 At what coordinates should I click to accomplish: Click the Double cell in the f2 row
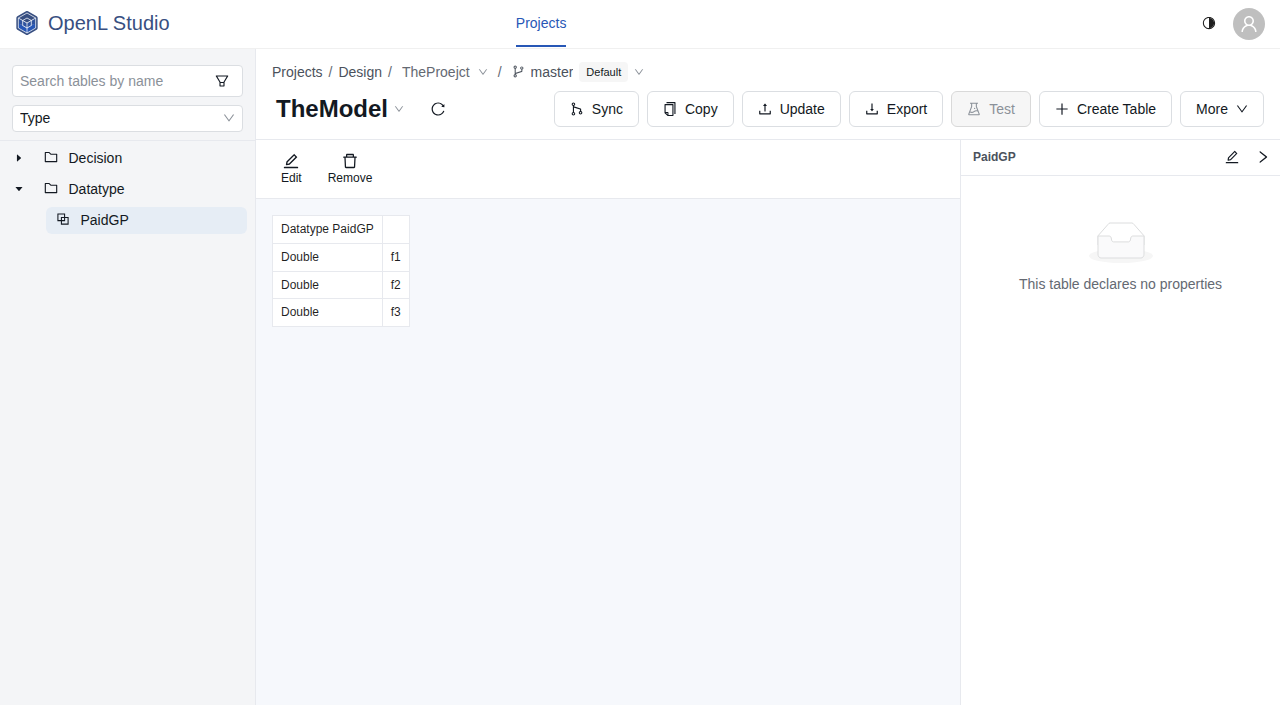click(x=327, y=285)
